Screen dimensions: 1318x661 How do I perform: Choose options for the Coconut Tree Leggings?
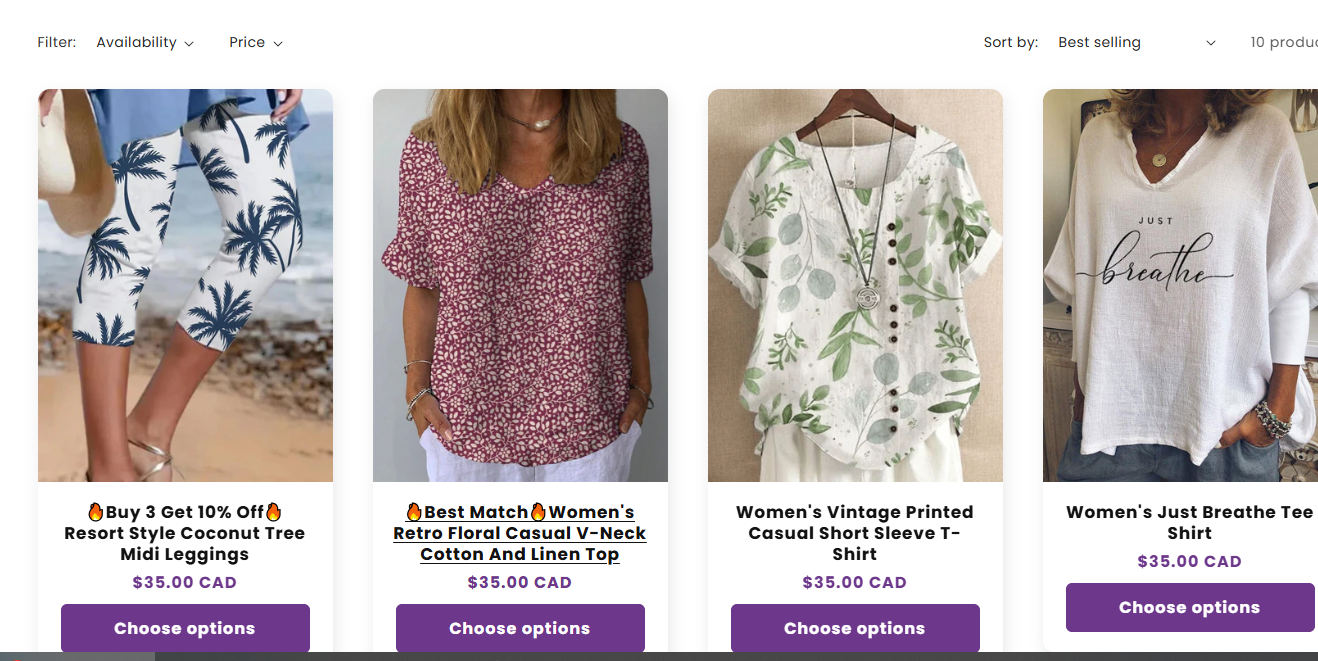185,628
